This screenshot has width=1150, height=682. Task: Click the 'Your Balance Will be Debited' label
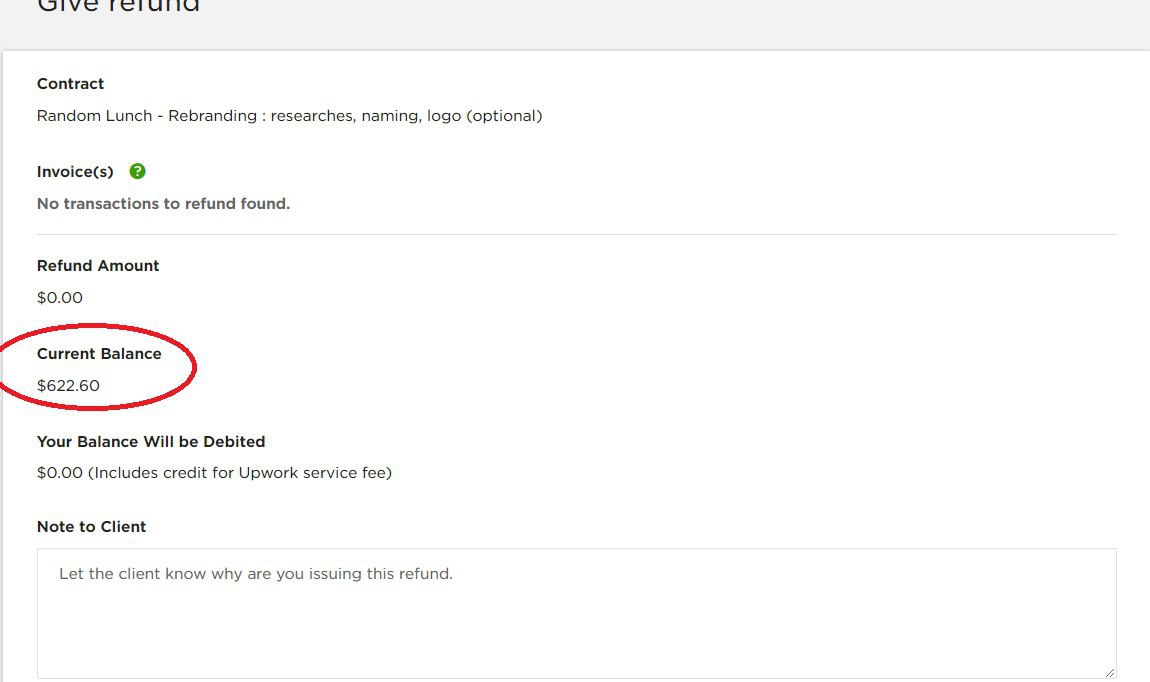(151, 442)
